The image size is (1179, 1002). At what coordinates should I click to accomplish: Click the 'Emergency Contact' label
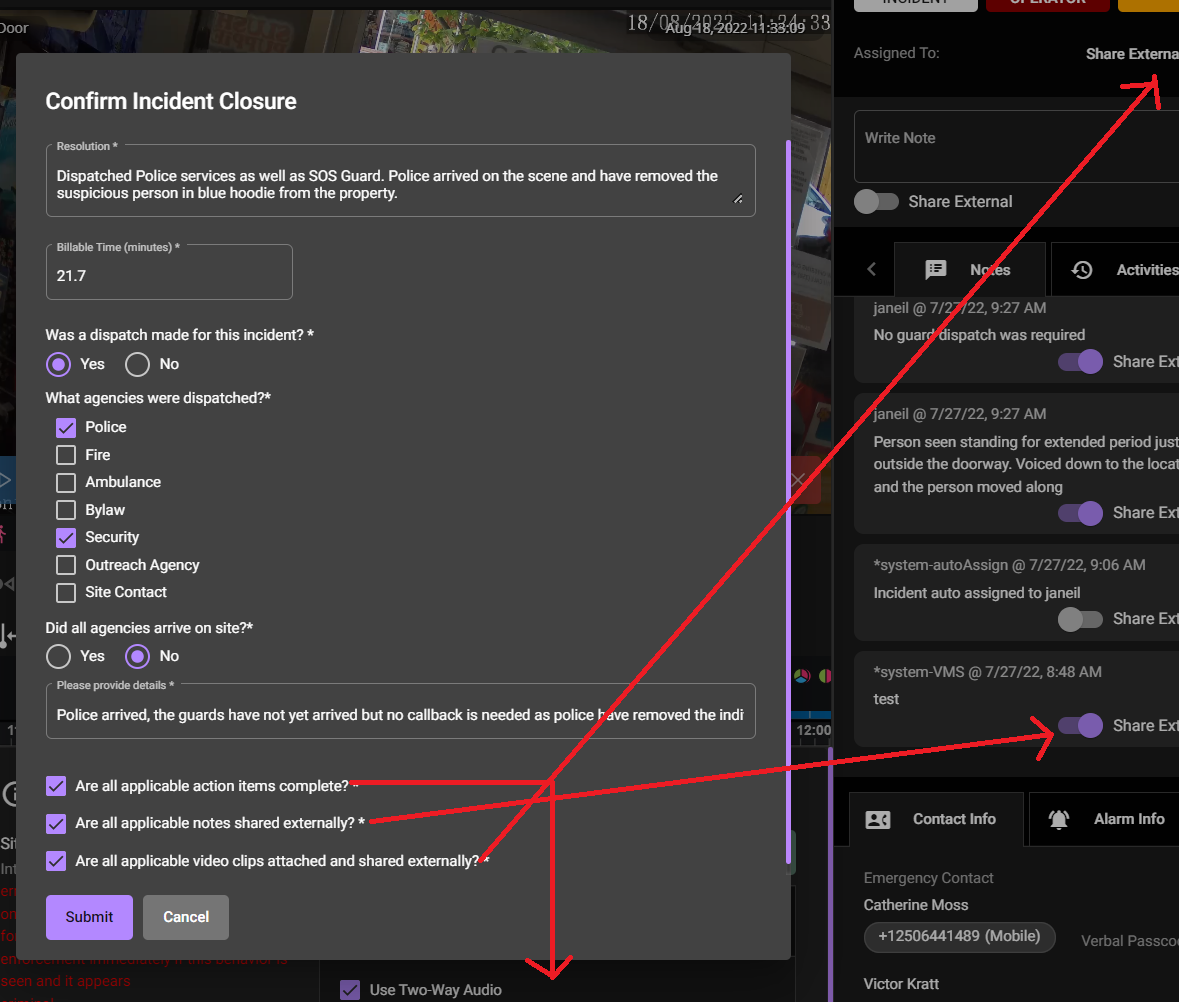pyautogui.click(x=929, y=878)
